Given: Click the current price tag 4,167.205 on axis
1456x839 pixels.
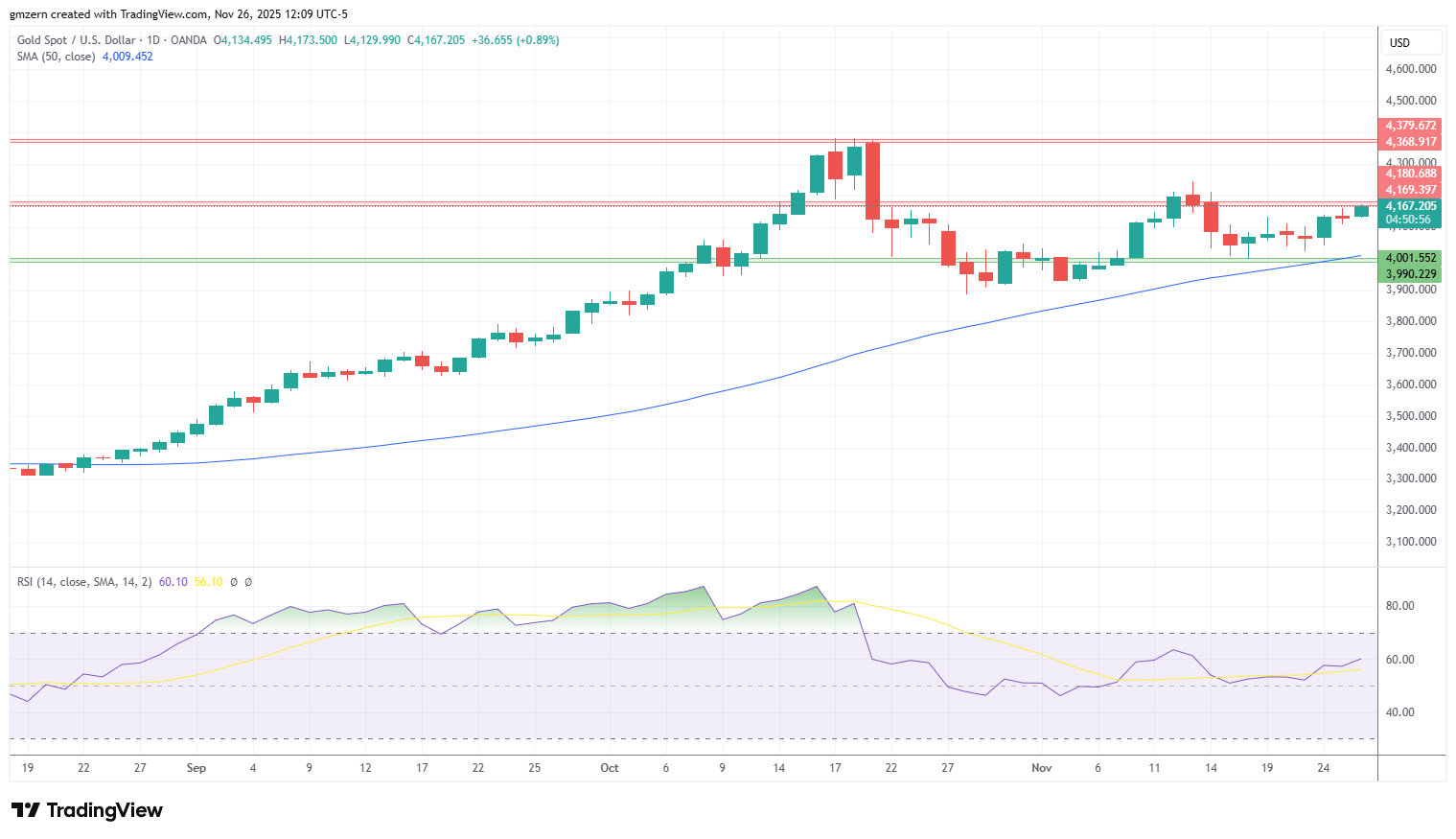Looking at the screenshot, I should tap(1410, 206).
